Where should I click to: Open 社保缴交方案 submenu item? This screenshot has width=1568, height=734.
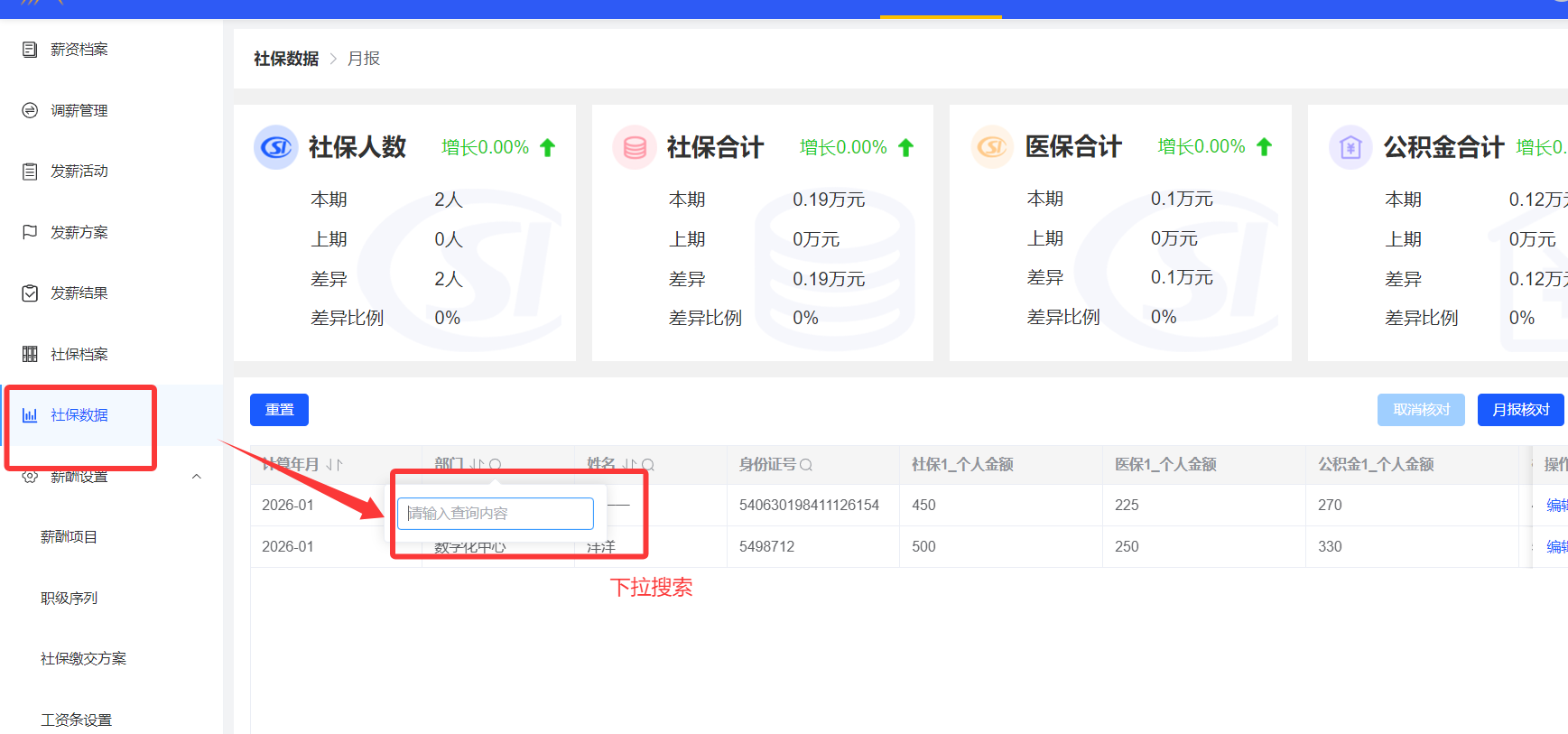point(83,658)
